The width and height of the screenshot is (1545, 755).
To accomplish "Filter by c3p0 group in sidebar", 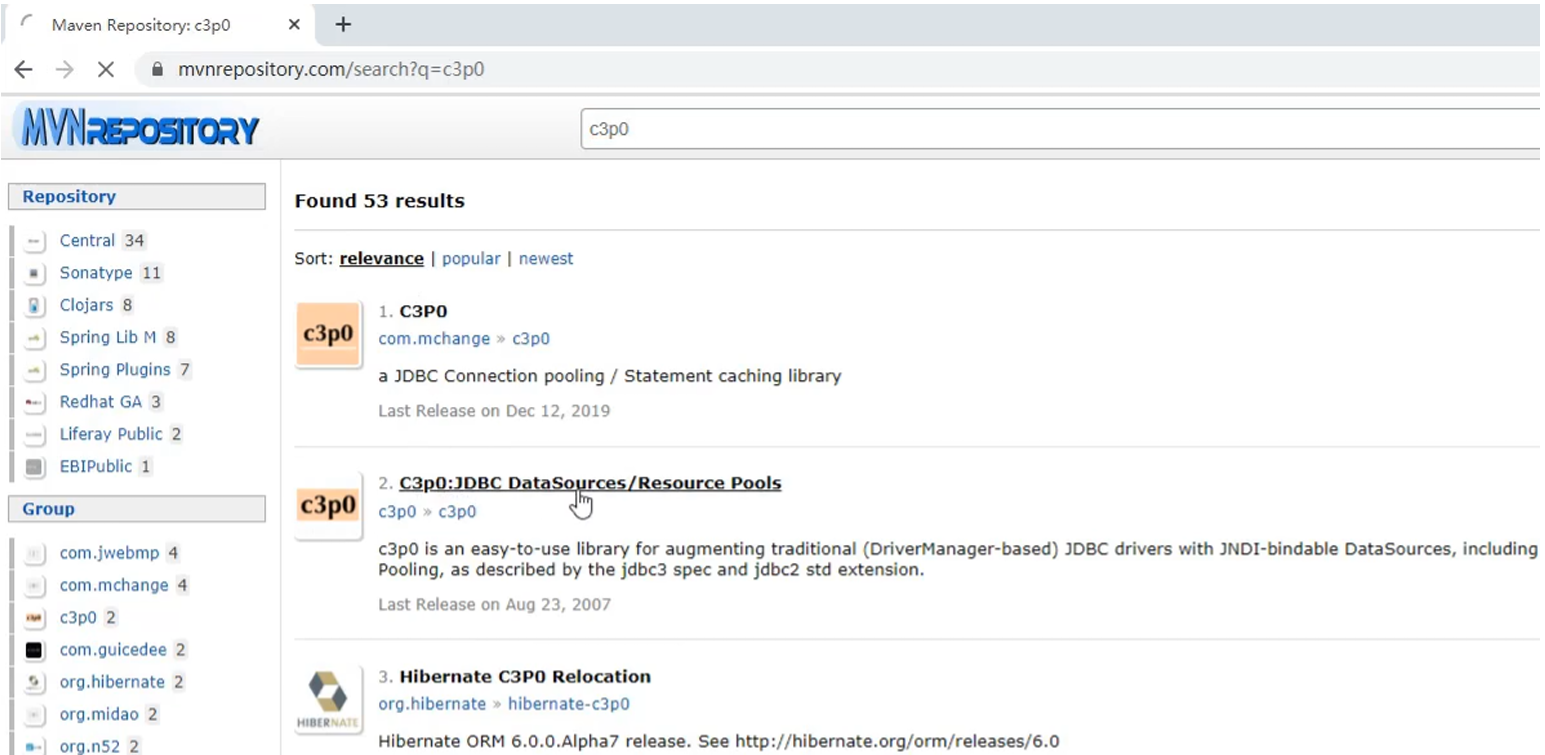I will tap(78, 618).
